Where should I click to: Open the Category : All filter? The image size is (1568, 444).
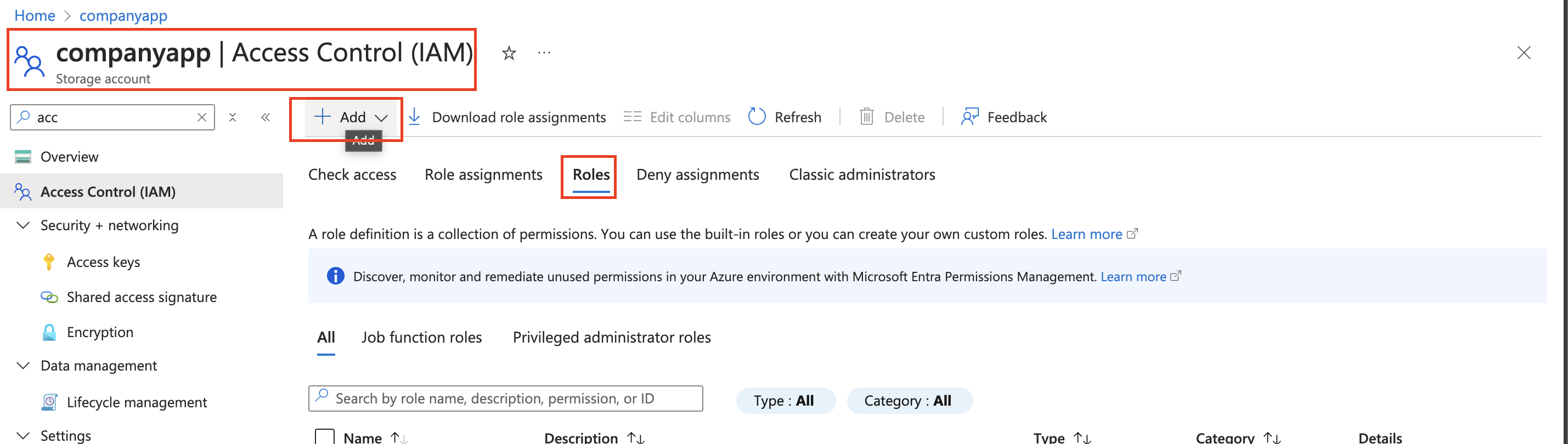tap(910, 401)
